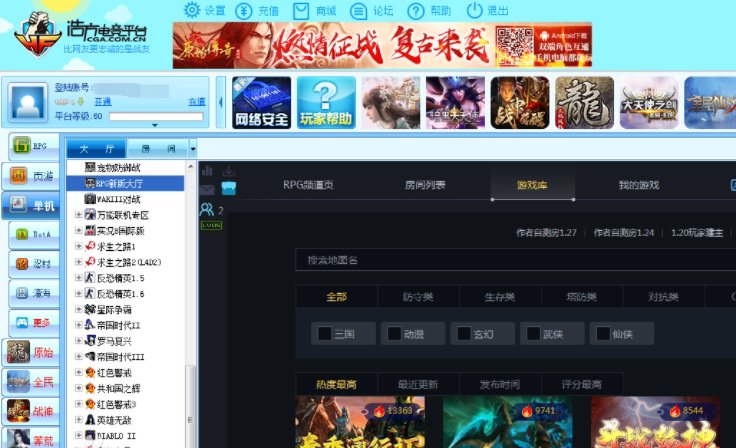Click the statistics bar chart icon
736x448 pixels.
(207, 170)
